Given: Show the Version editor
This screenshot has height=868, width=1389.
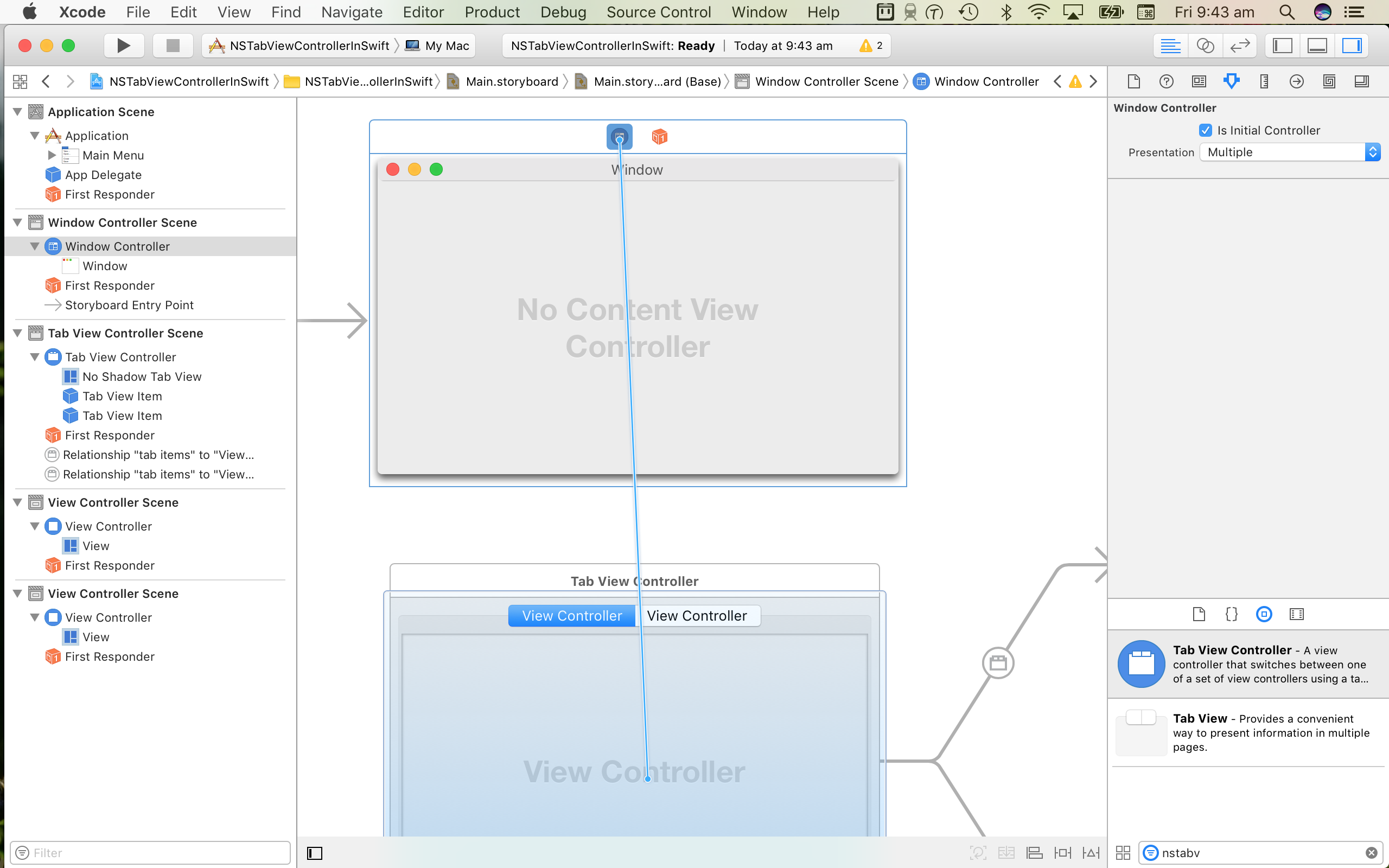Looking at the screenshot, I should [x=1240, y=46].
